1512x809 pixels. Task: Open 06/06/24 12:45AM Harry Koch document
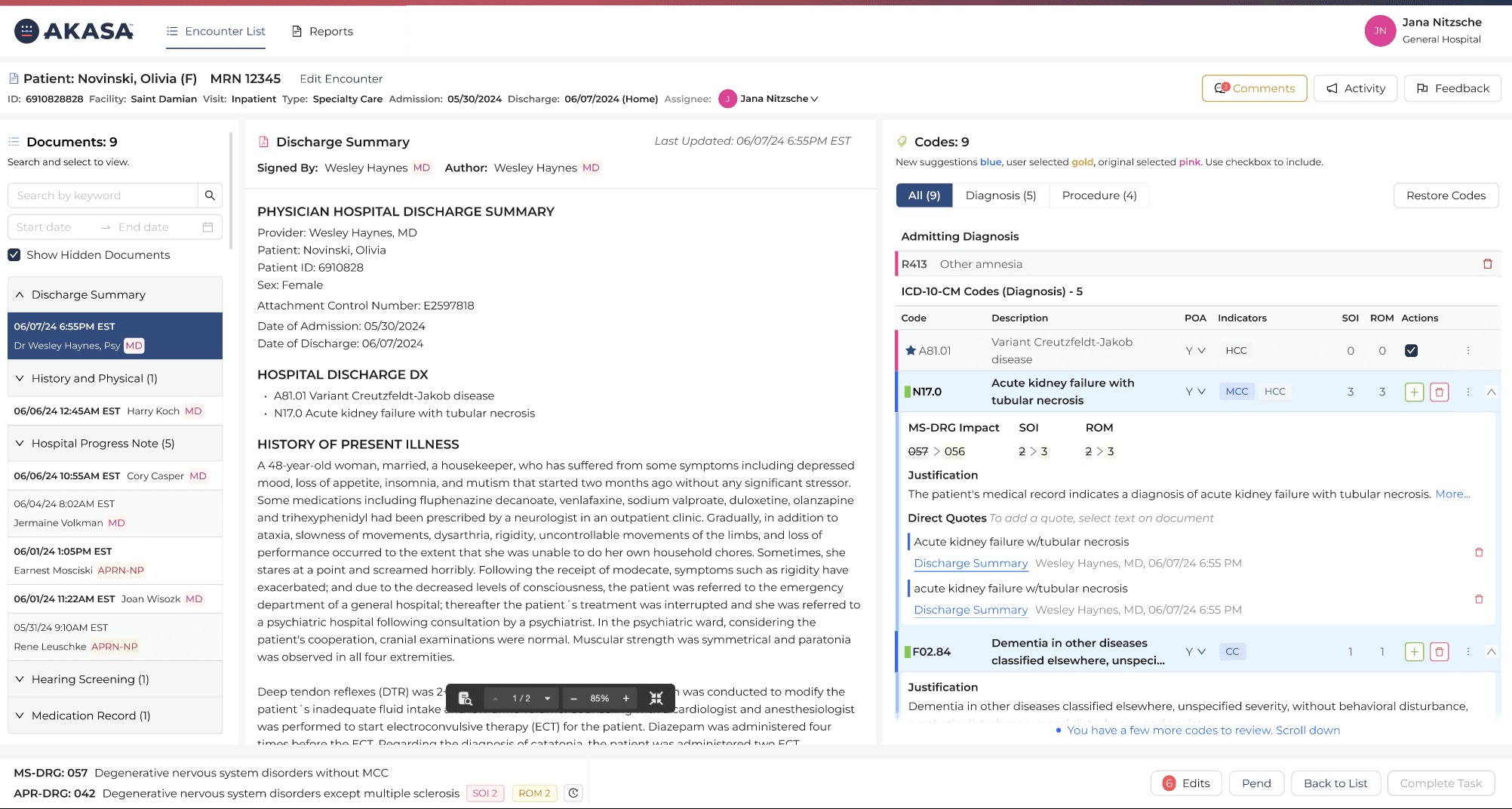click(x=115, y=411)
